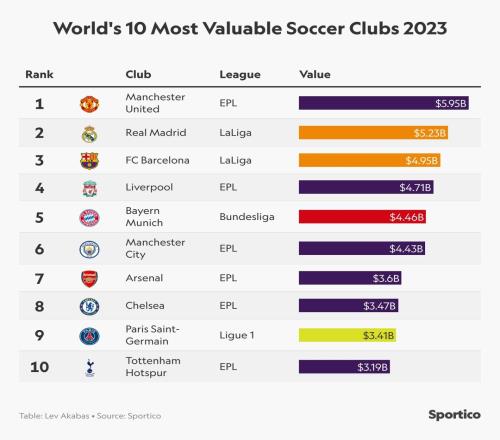Click the Source: Sportico credit text
The width and height of the screenshot is (500, 440).
pos(129,416)
